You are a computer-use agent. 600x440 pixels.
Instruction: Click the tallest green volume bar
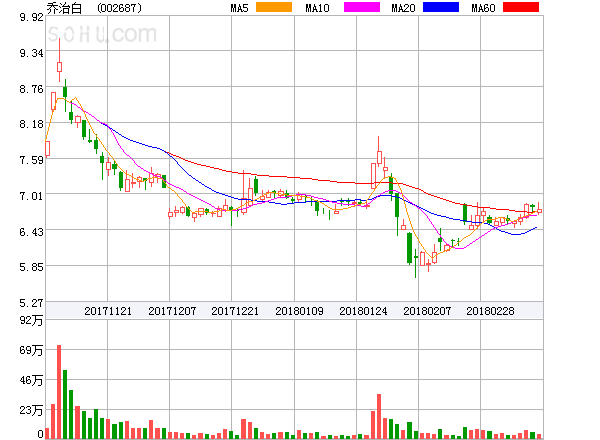65,404
